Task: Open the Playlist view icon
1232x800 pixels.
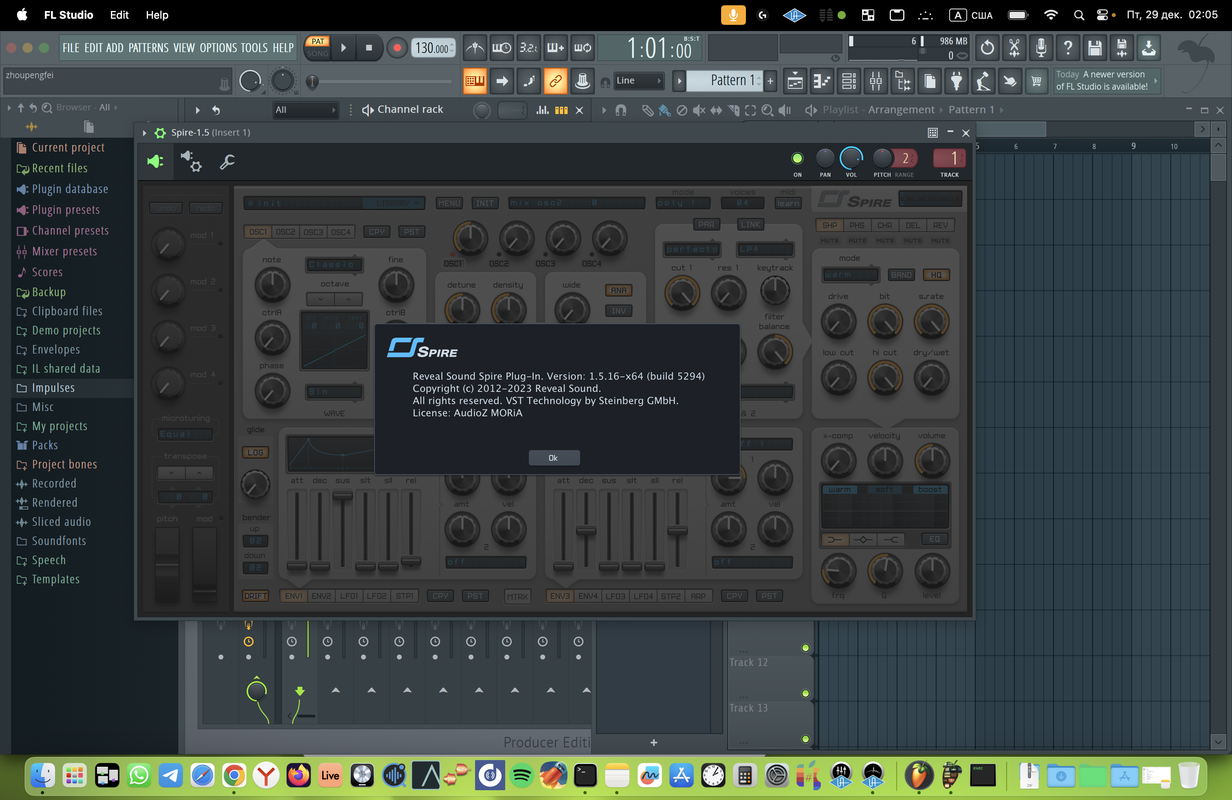Action: click(795, 80)
